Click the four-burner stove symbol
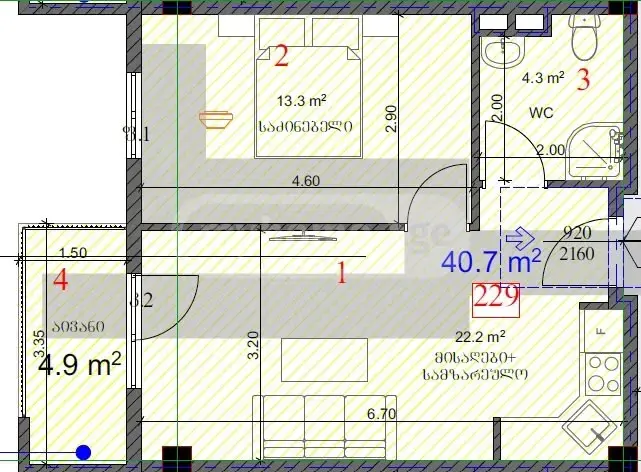Image resolution: width=641 pixels, height=472 pixels. click(x=603, y=374)
